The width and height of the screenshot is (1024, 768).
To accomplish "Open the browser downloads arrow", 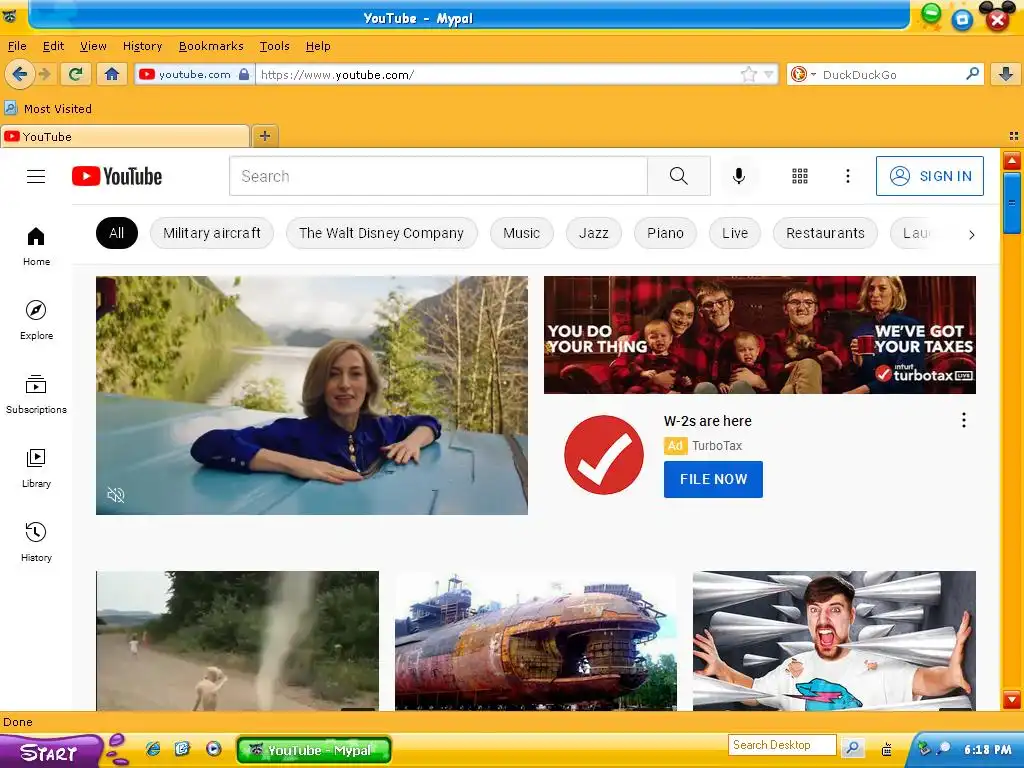I will pos(1006,74).
